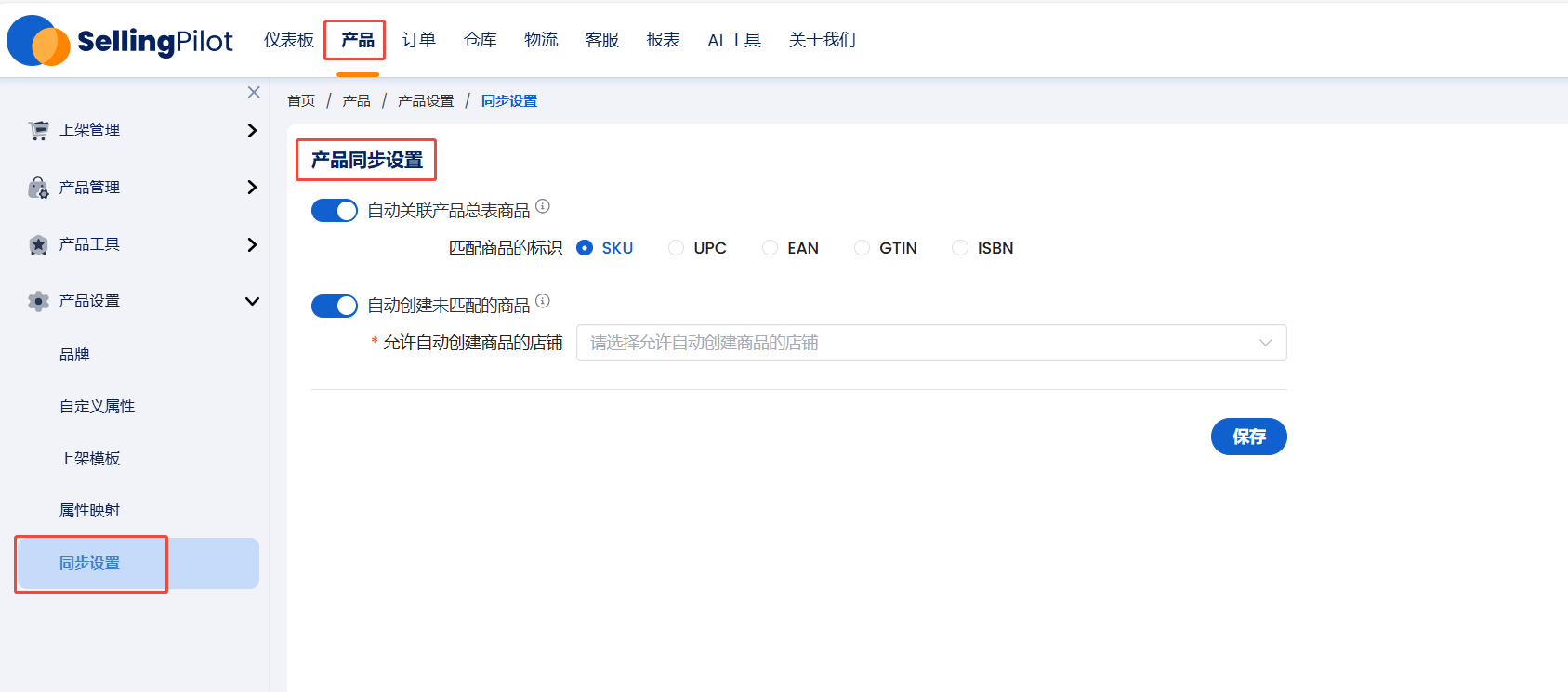Viewport: 1568px width, 692px height.
Task: Select the UPC radio option
Action: [677, 248]
